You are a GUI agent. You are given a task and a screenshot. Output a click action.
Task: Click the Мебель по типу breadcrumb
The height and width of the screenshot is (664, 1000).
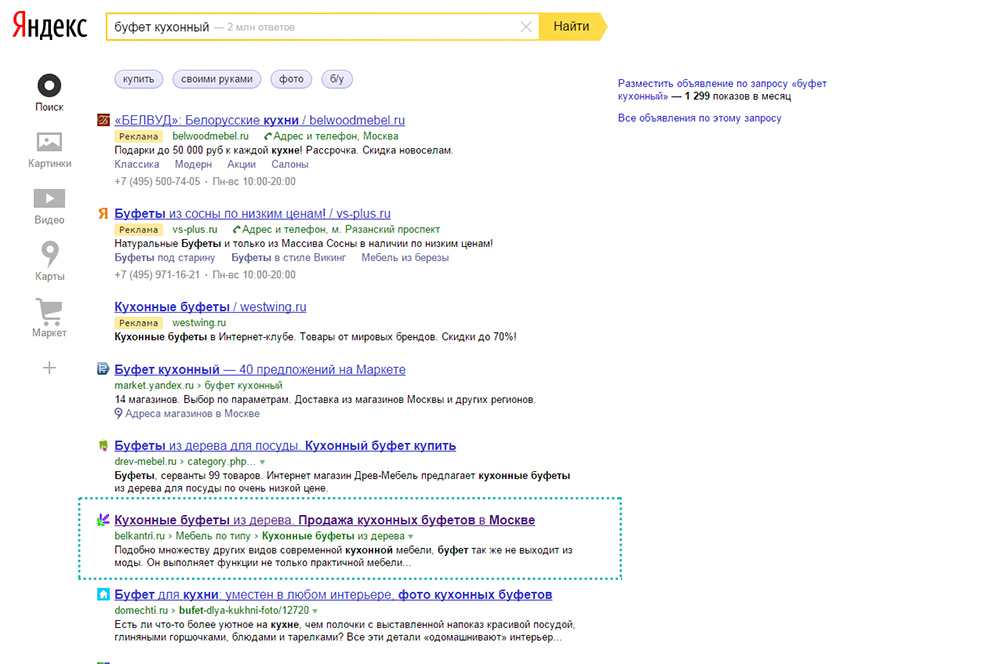point(213,536)
